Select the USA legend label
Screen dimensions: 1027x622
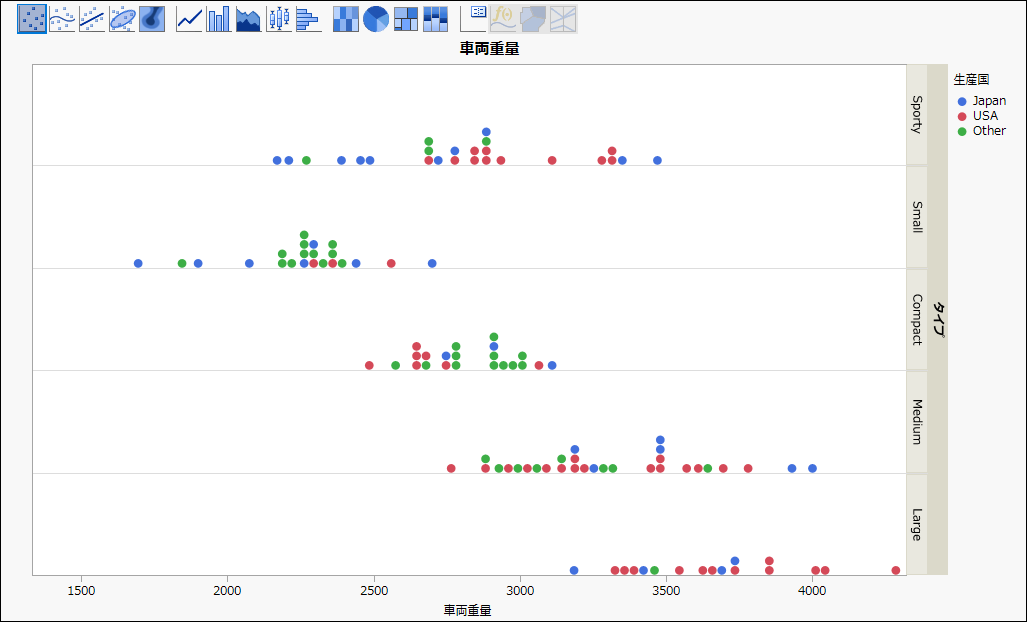coord(985,116)
